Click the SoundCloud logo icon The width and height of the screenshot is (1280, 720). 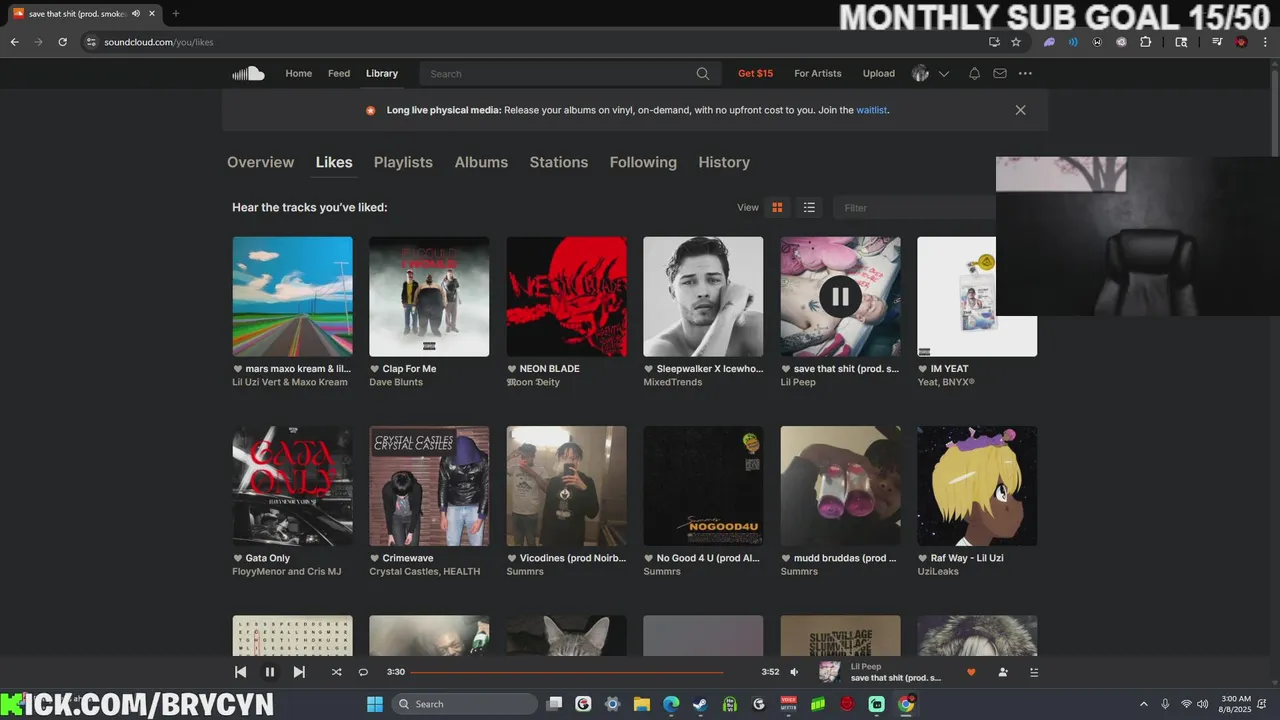(x=248, y=73)
